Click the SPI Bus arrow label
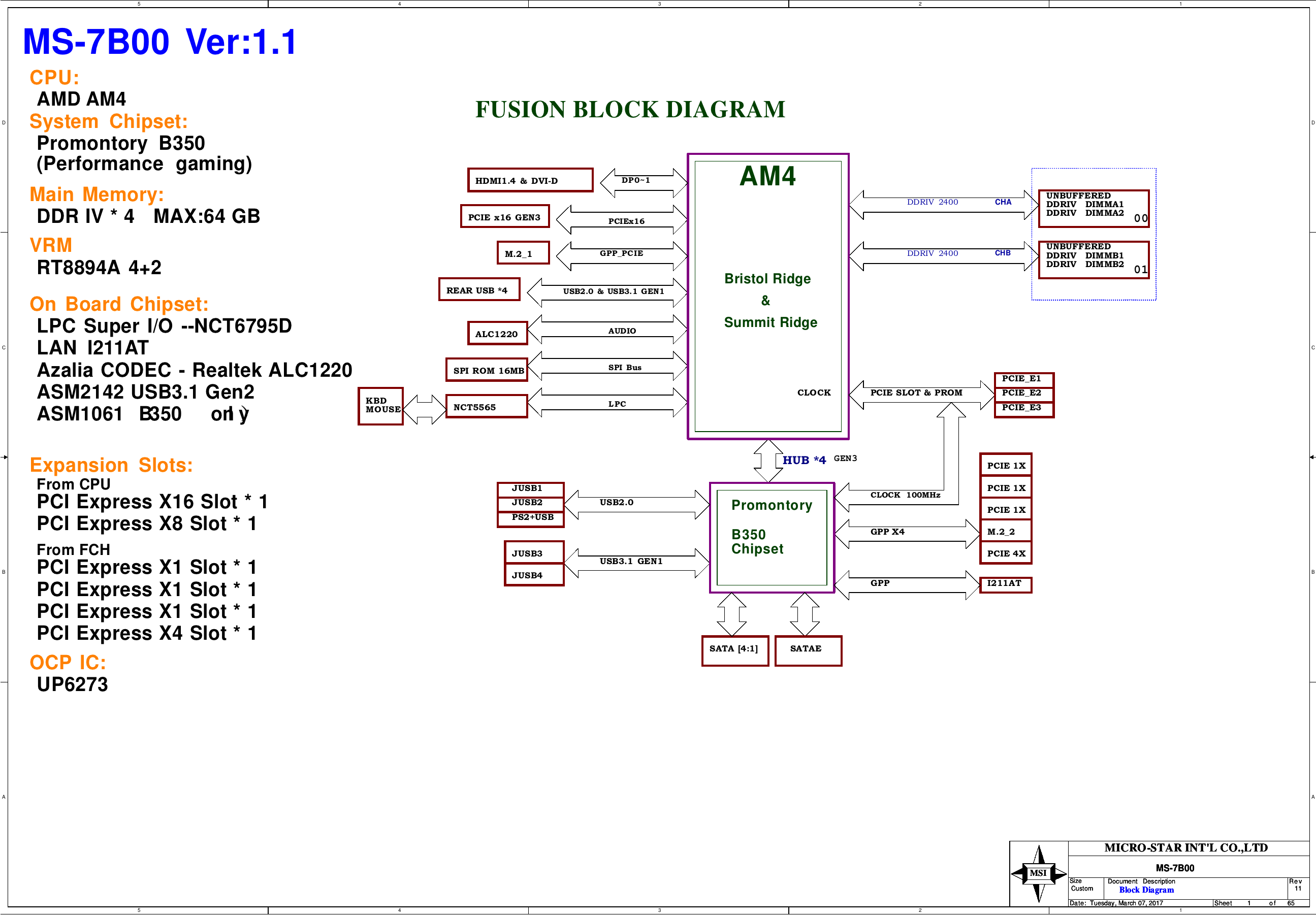This screenshot has height=917, width=1316. coord(625,368)
